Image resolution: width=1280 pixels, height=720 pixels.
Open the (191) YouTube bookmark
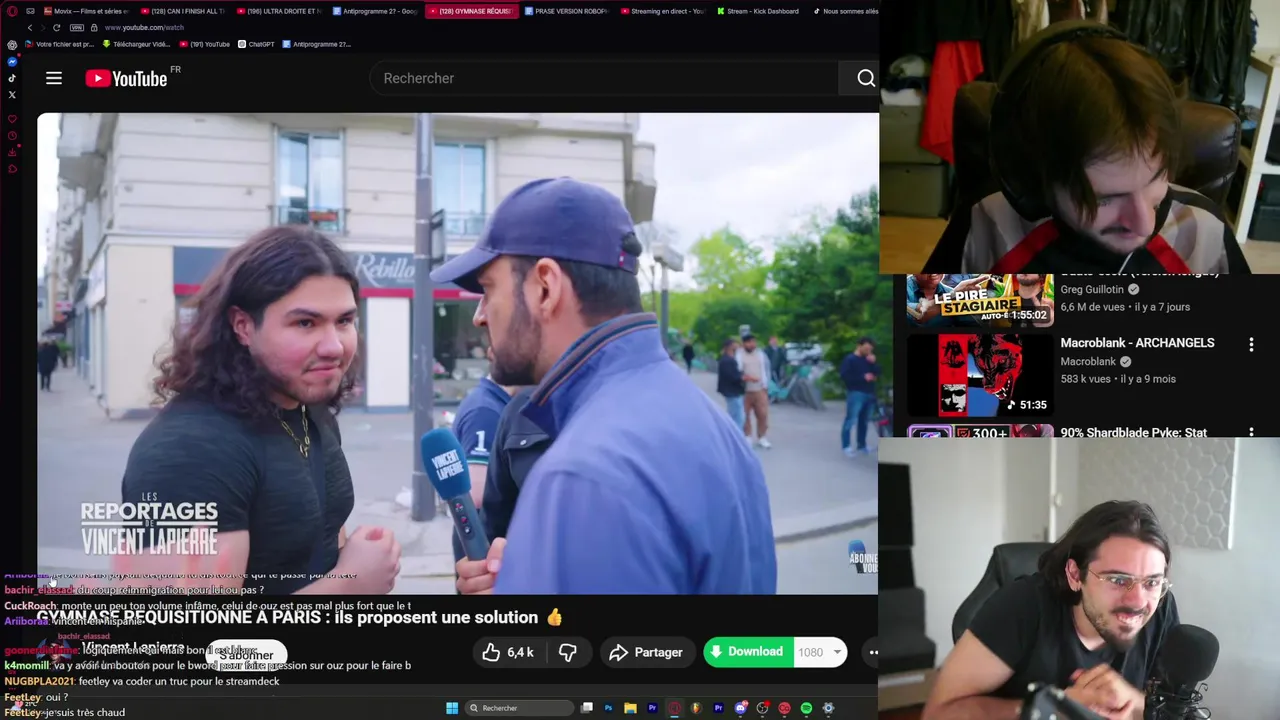coord(205,44)
